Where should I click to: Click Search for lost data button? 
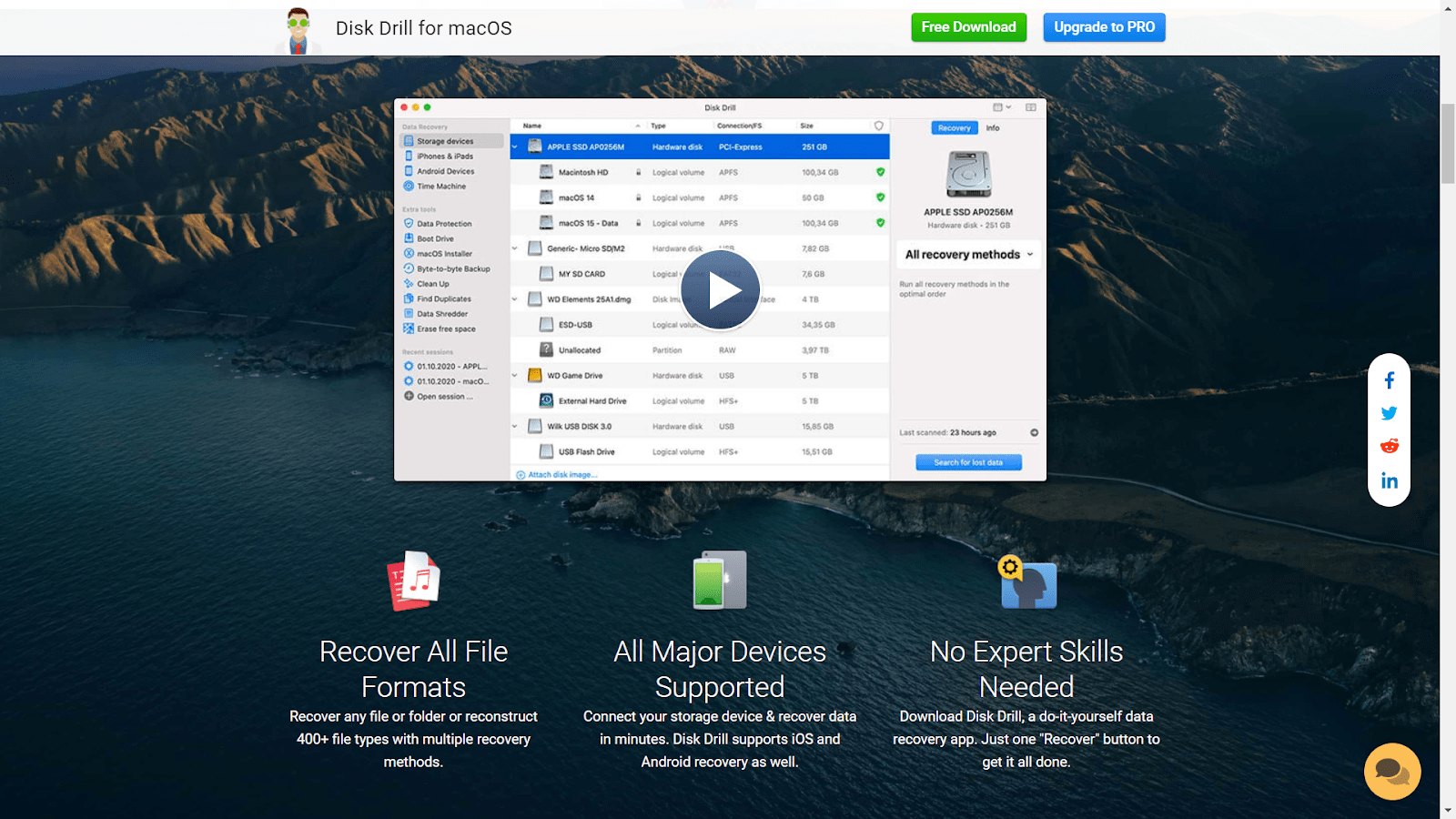coord(968,462)
